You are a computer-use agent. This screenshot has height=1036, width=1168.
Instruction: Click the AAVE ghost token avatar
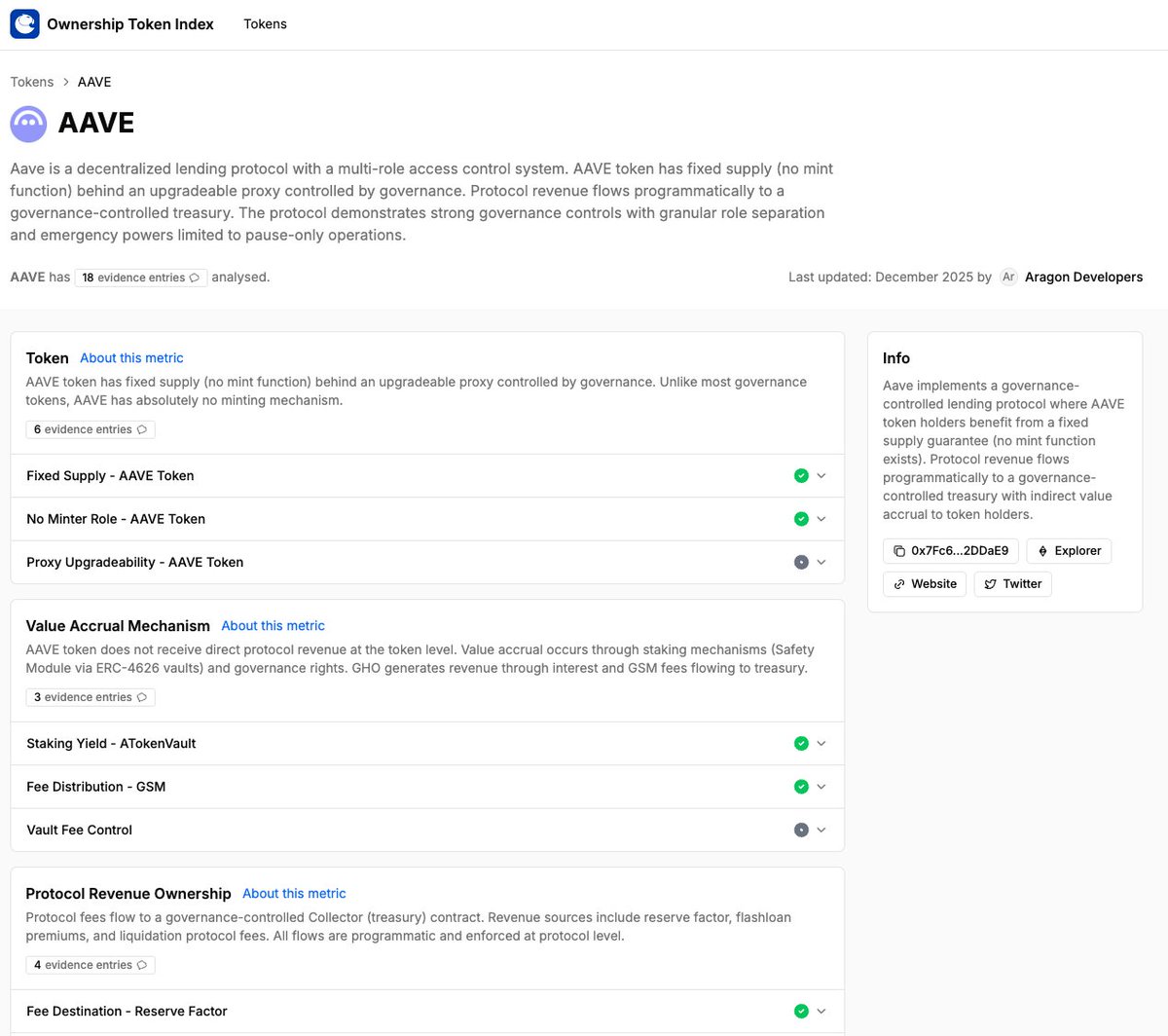tap(28, 124)
